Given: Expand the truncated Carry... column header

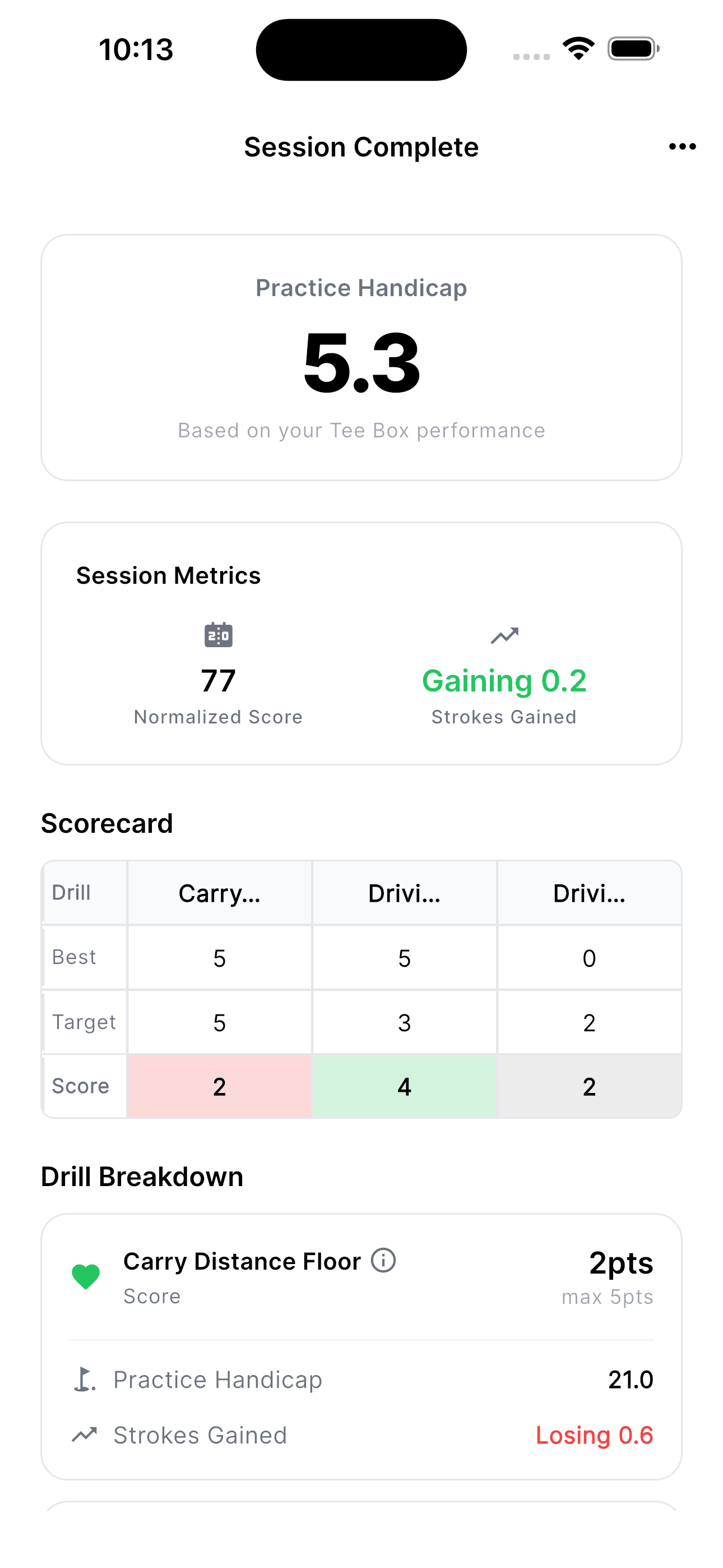Looking at the screenshot, I should coord(219,892).
